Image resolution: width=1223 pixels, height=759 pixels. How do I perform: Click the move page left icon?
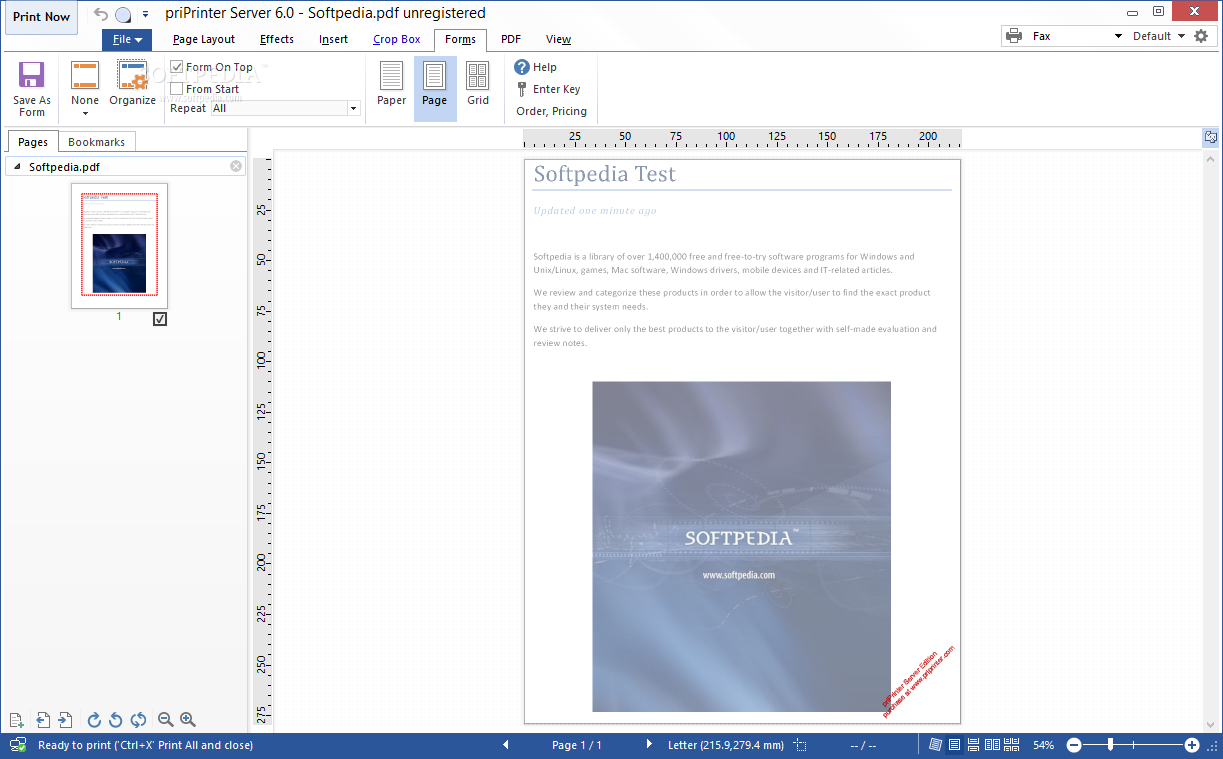coord(43,720)
